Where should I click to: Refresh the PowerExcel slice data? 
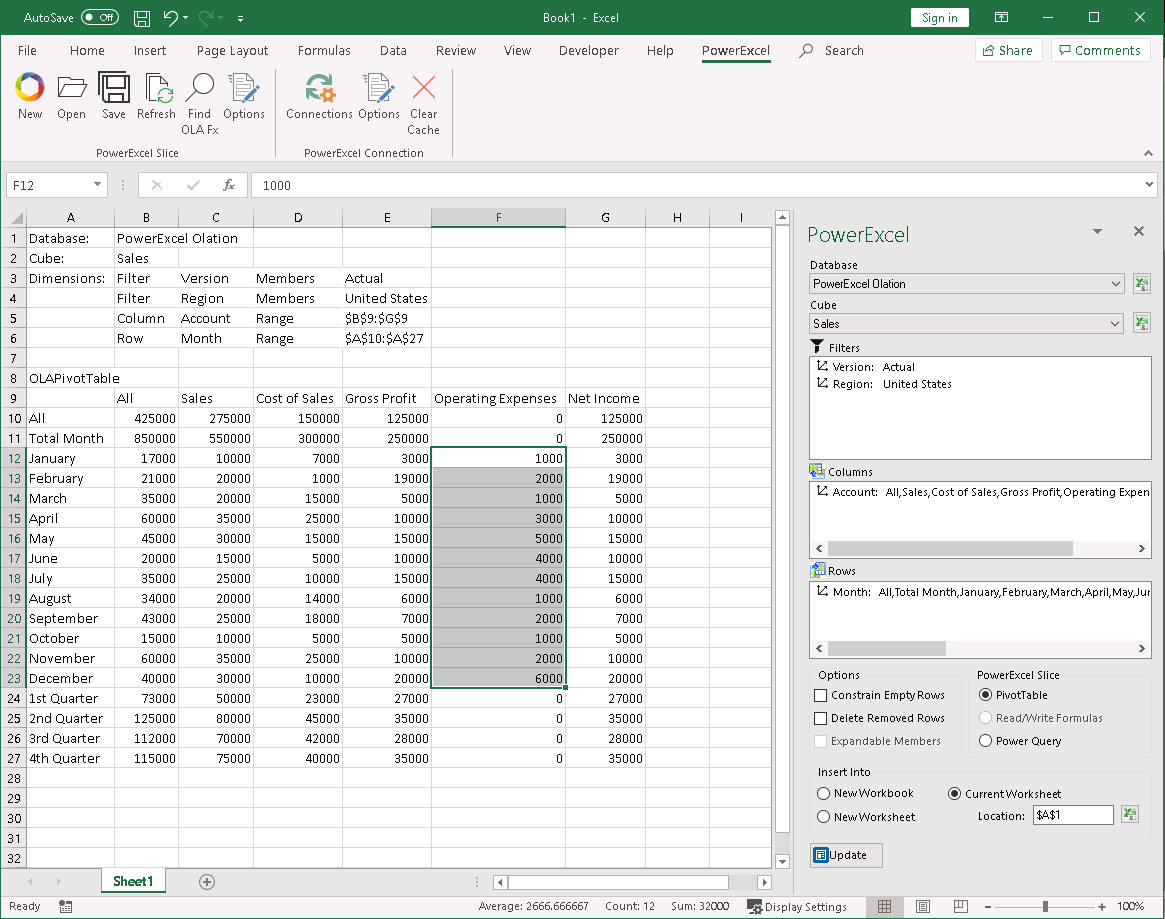pos(156,96)
